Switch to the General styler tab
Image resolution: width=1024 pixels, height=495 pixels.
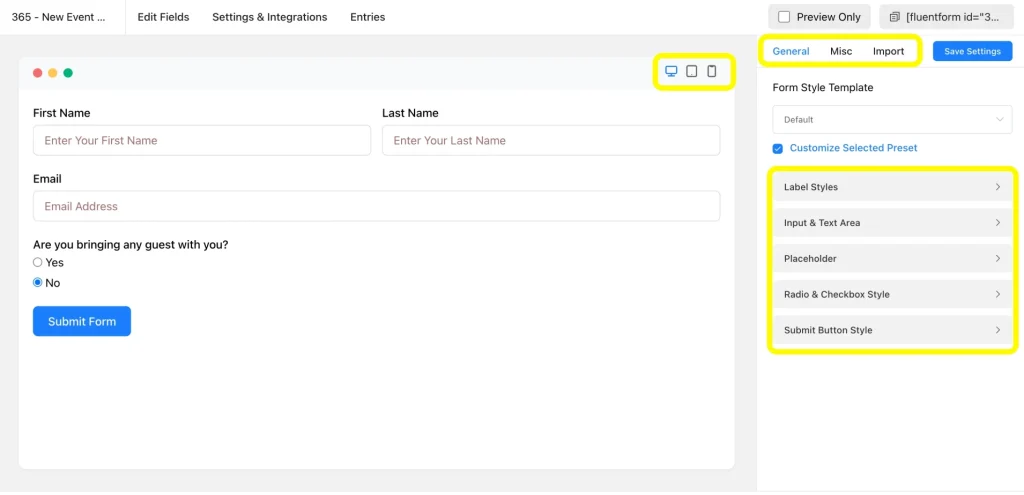pos(791,51)
